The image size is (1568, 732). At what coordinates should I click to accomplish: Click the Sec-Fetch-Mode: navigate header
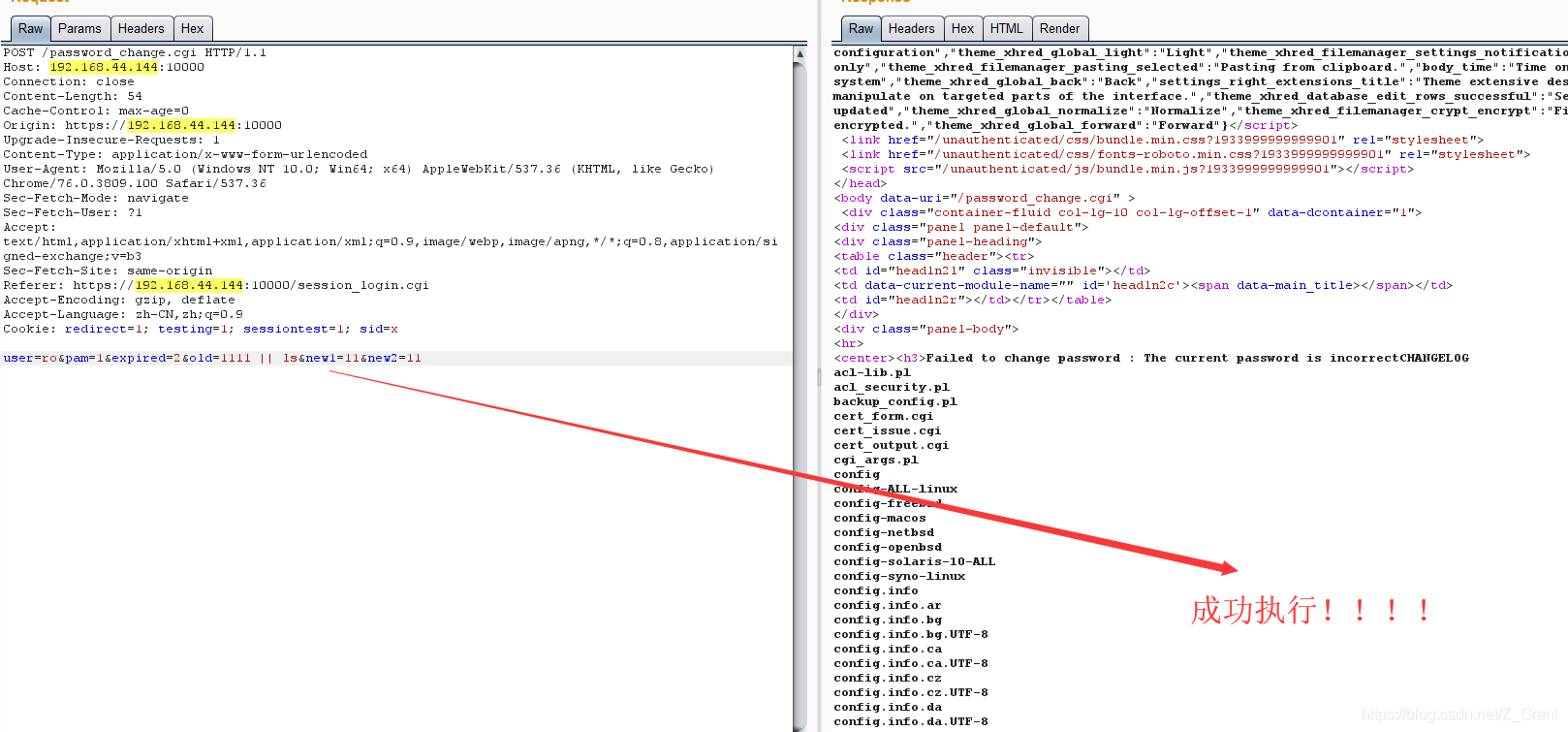click(x=96, y=198)
